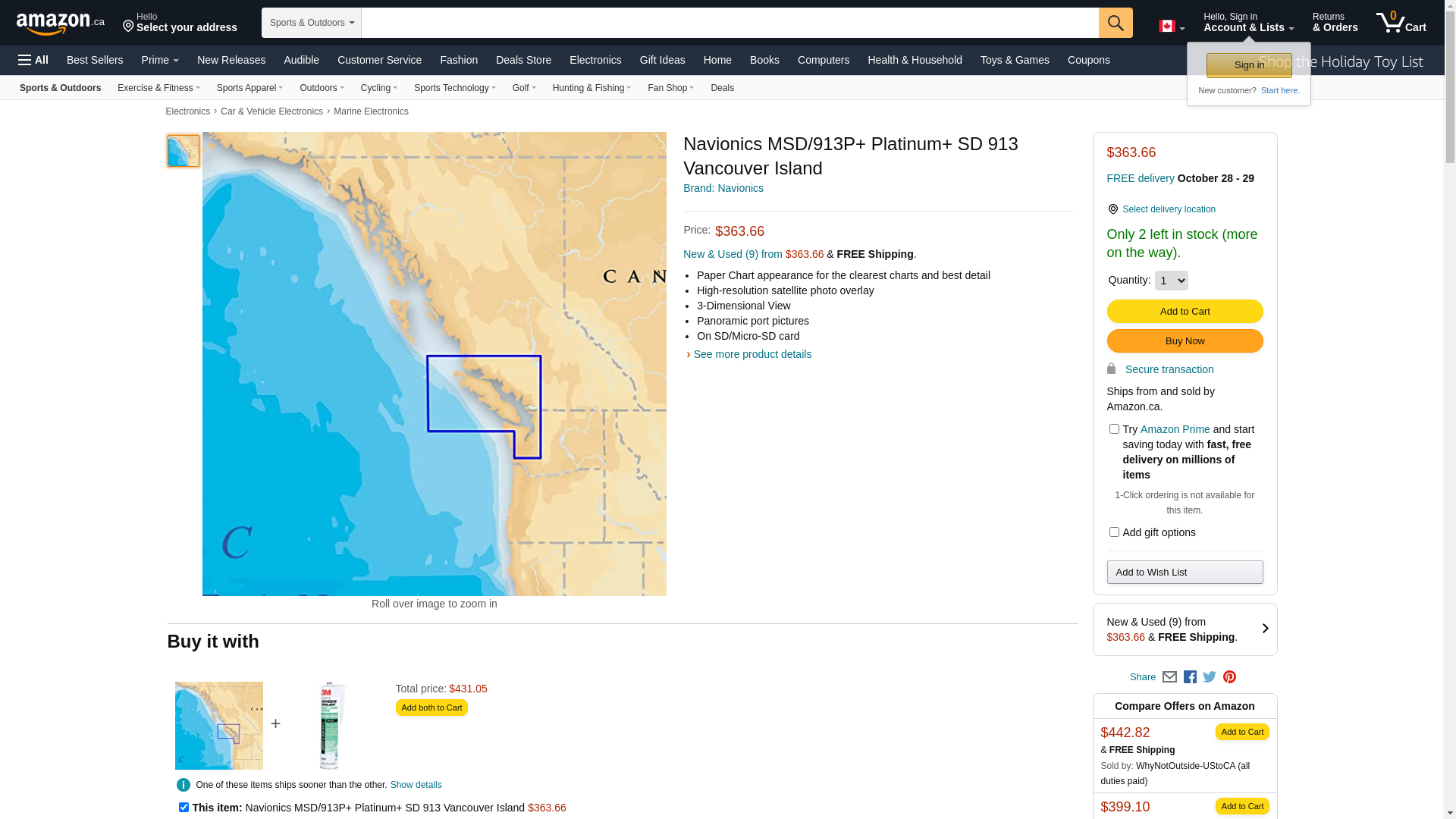
Task: Share on Twitter icon
Action: [1210, 677]
